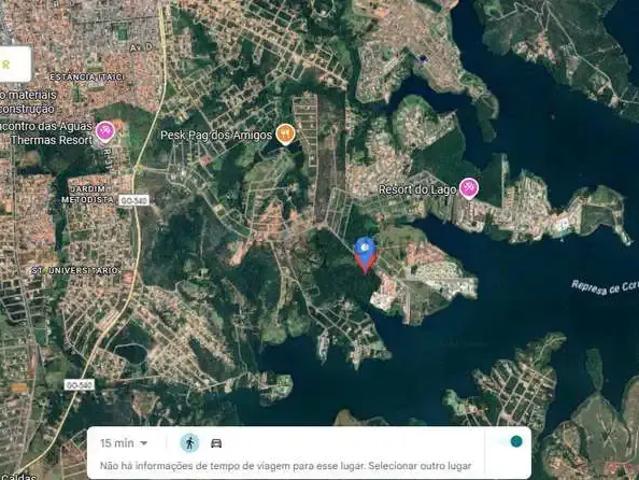Select the walking travel mode icon
This screenshot has height=480, width=639.
click(189, 443)
